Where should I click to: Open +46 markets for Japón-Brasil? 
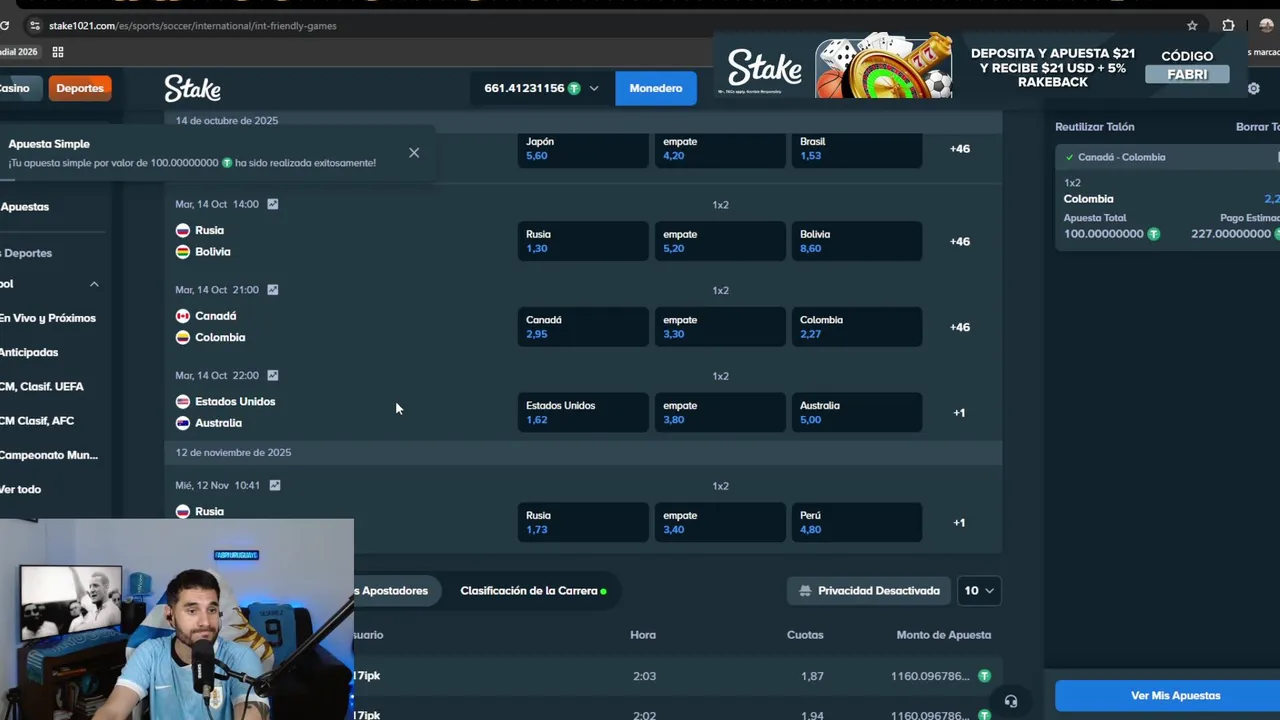(960, 149)
